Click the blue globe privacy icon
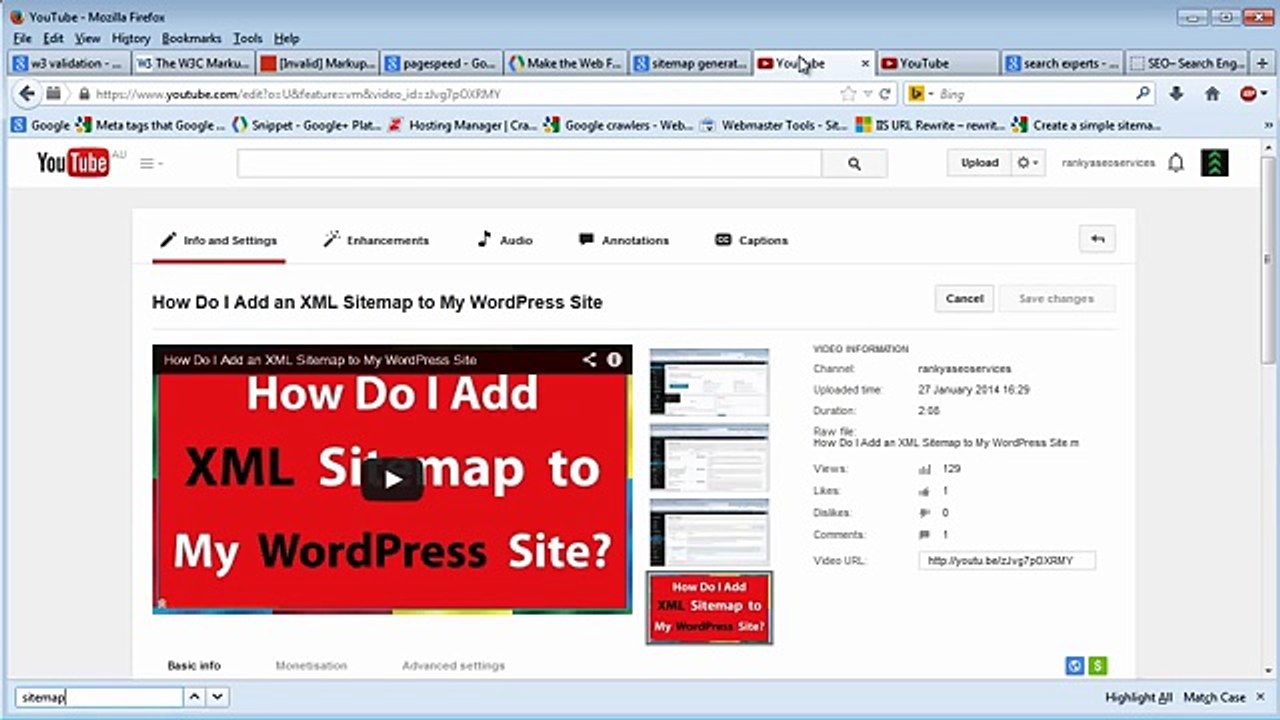This screenshot has width=1280, height=720. [x=1075, y=665]
